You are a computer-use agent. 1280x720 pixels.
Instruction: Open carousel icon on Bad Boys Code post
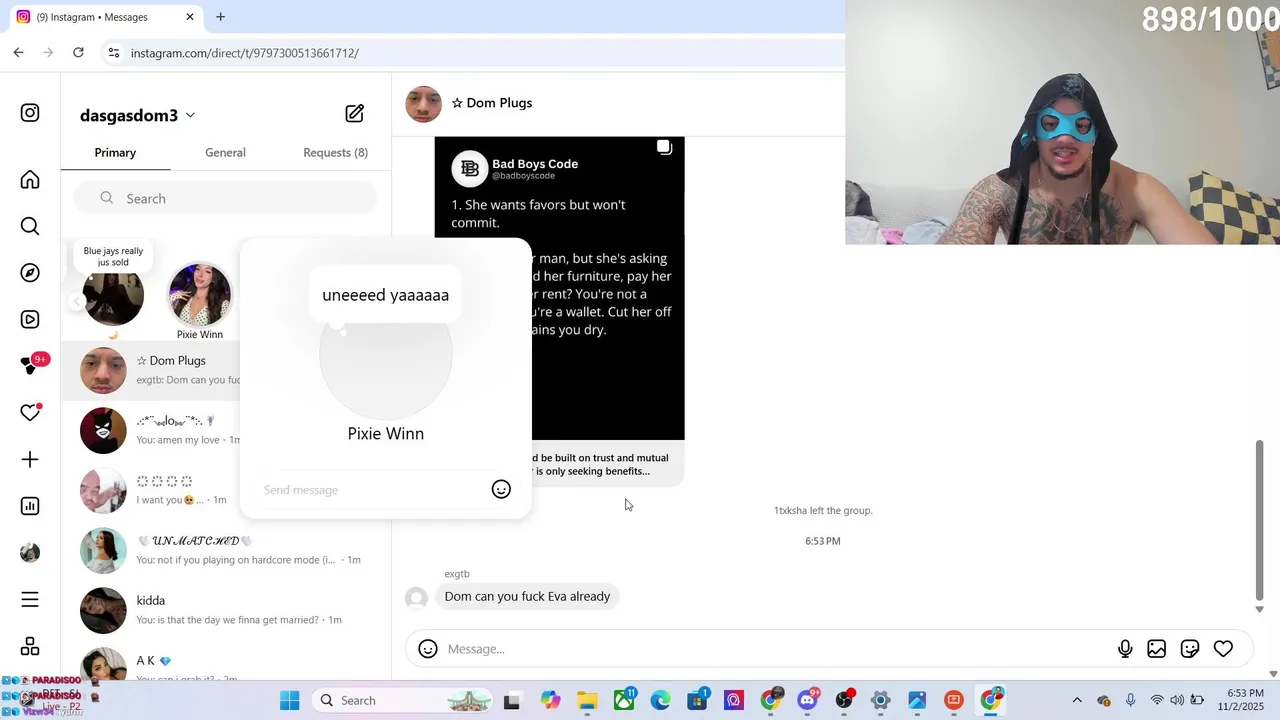coord(664,148)
